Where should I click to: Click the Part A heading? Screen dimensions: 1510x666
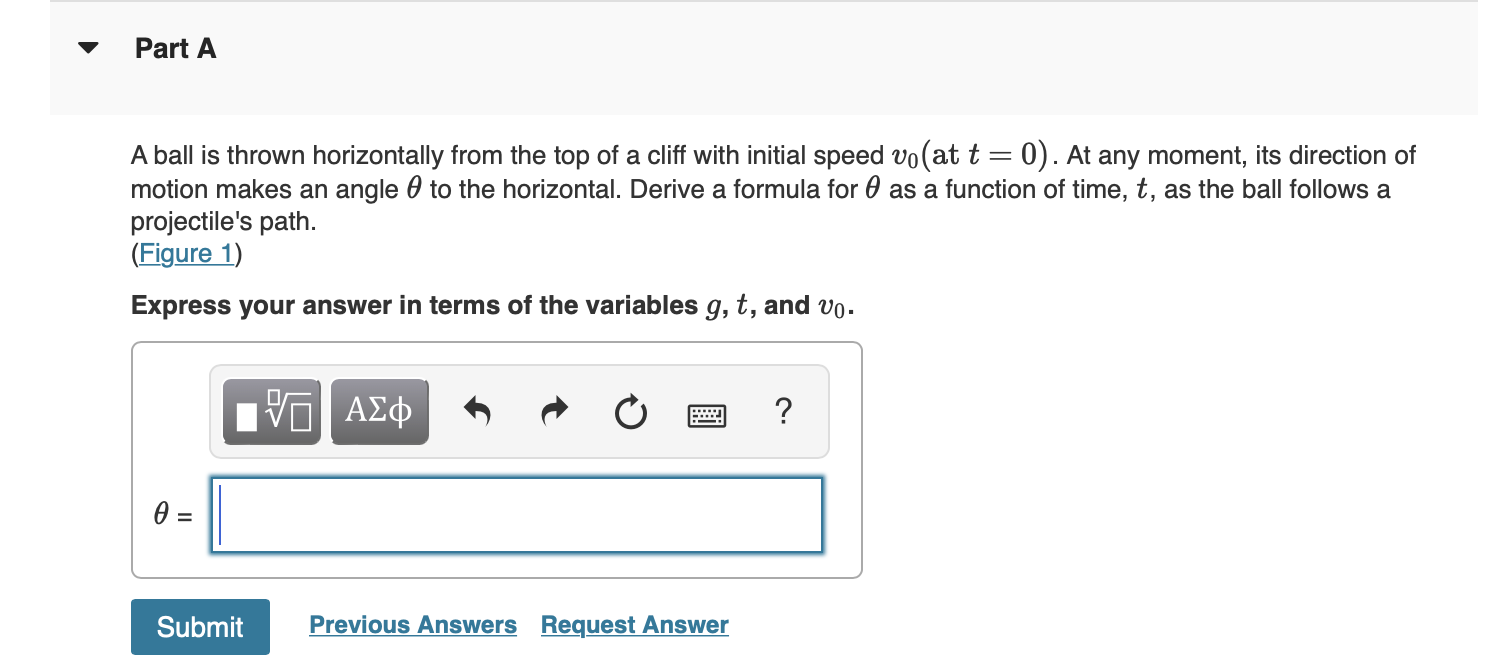pos(176,47)
